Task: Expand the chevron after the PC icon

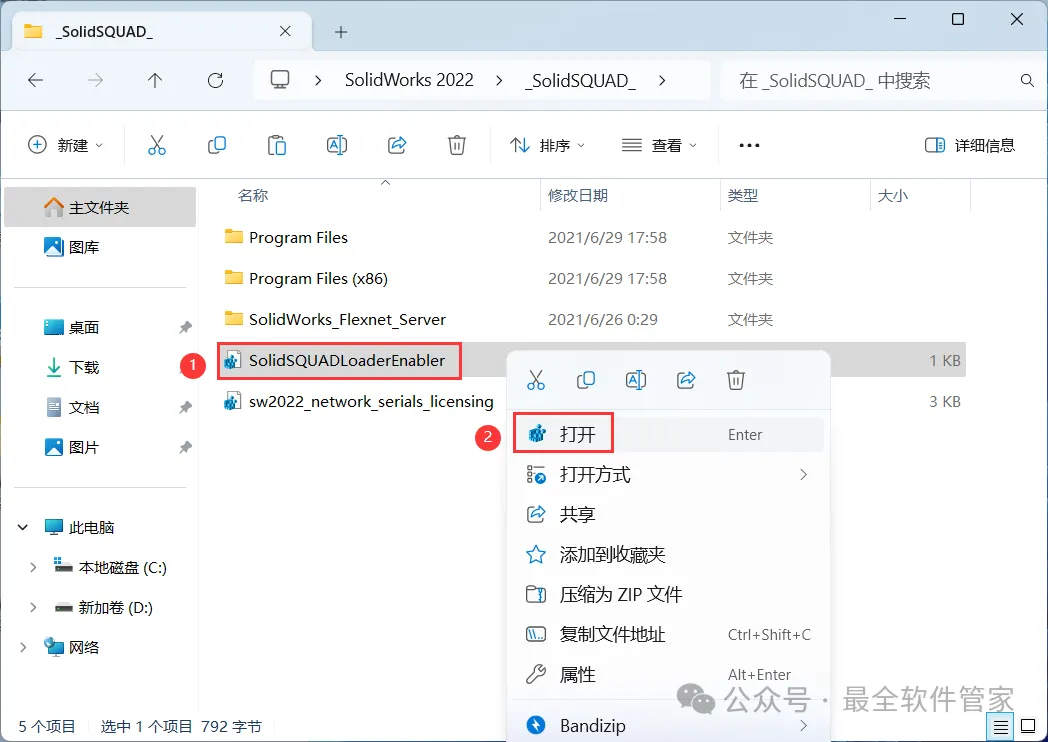Action: point(318,81)
